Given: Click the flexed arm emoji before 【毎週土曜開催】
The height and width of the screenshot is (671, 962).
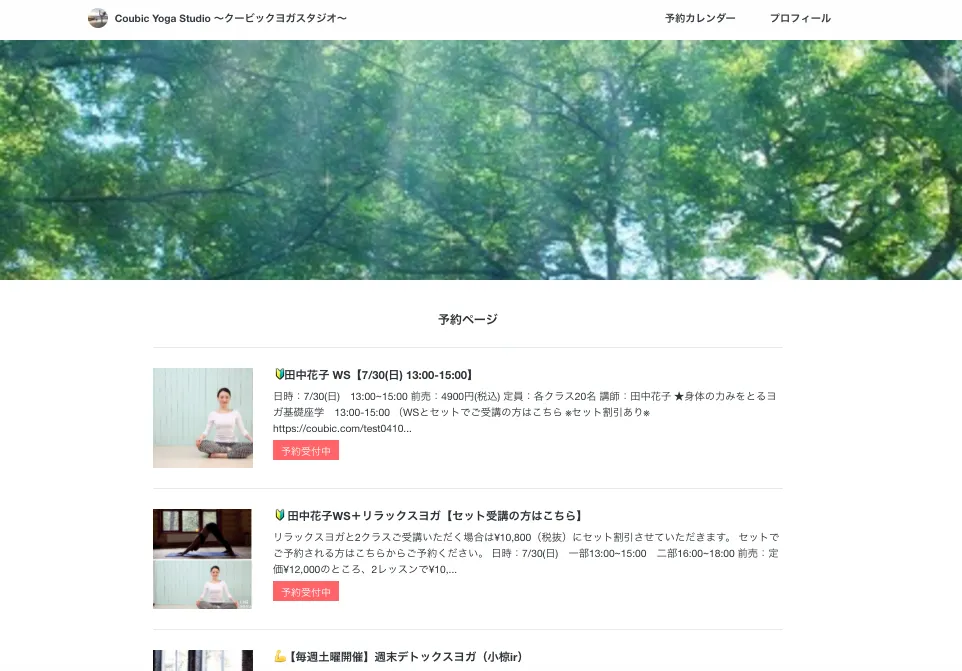Looking at the screenshot, I should 280,656.
